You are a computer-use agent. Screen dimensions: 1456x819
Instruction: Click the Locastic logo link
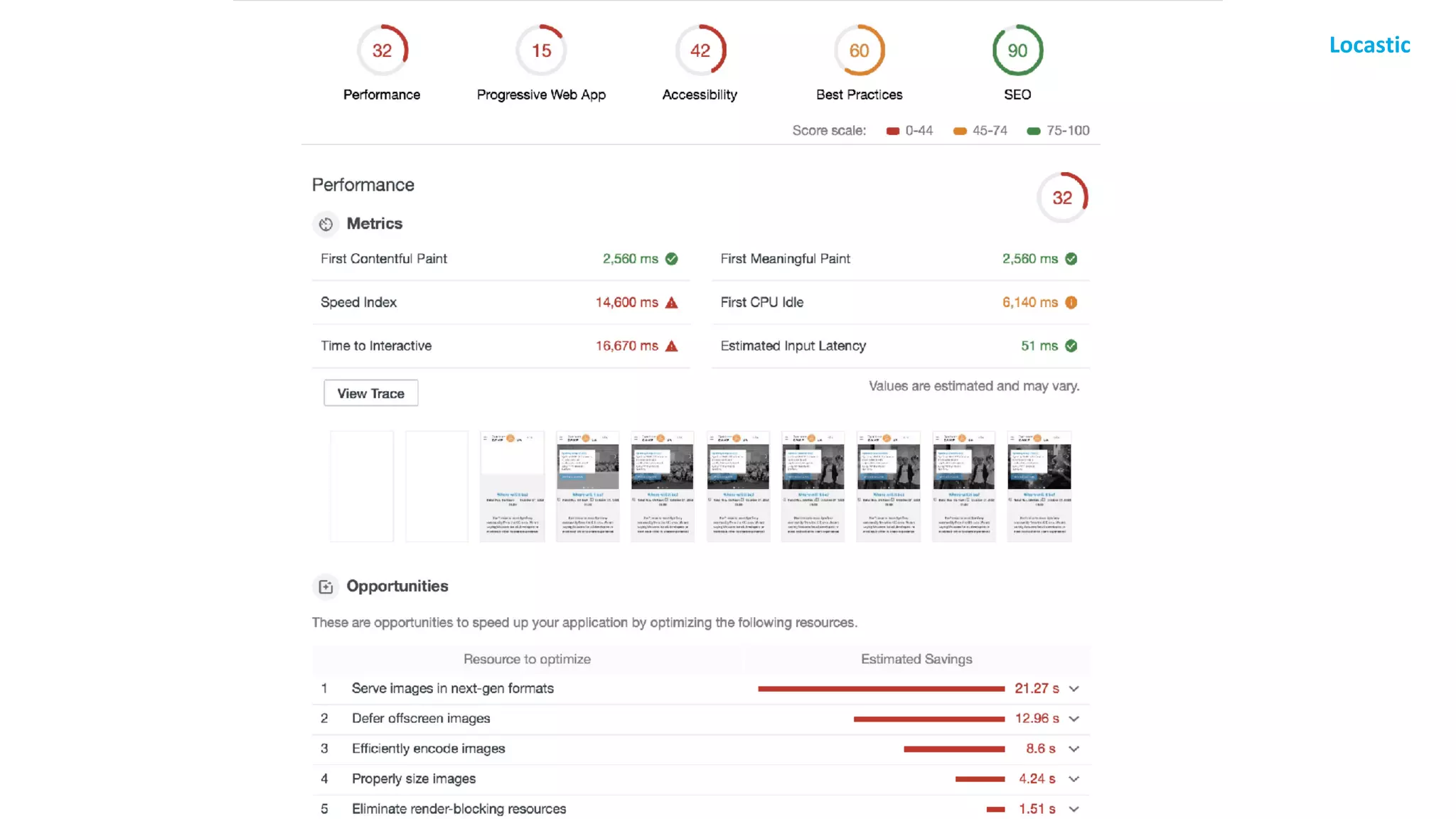1369,45
